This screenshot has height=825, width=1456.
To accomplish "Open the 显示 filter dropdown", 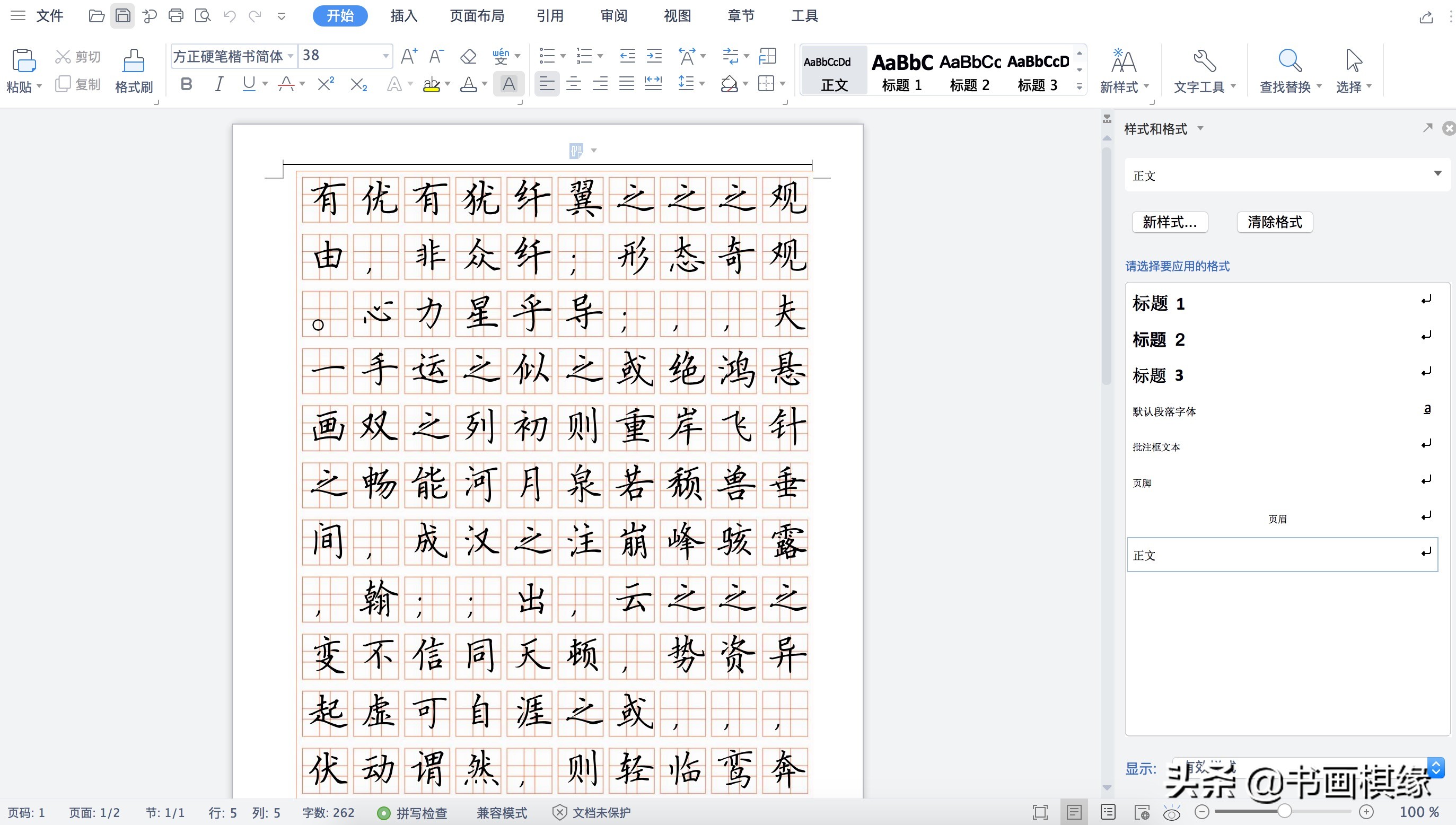I will point(1309,768).
